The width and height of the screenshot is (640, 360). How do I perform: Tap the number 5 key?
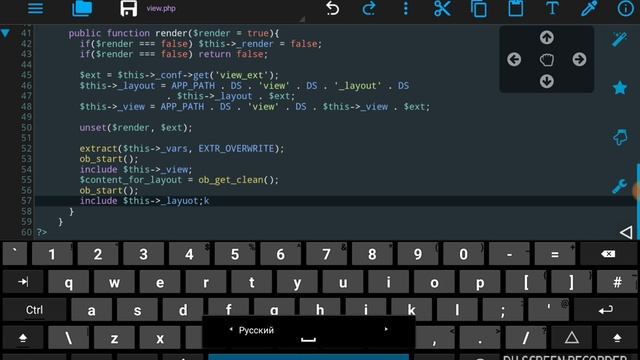[x=235, y=254]
